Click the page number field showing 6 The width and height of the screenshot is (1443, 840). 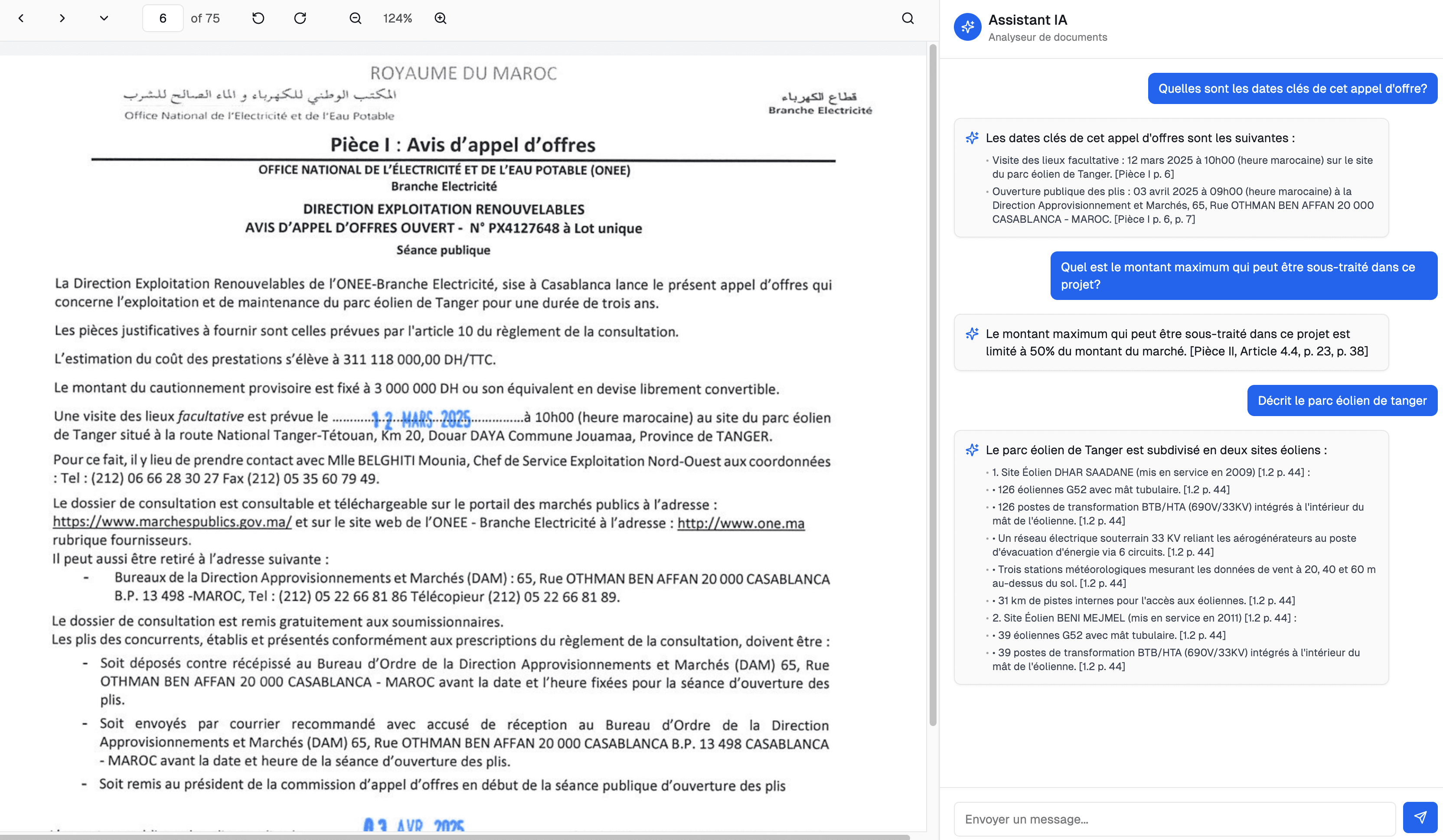tap(163, 18)
